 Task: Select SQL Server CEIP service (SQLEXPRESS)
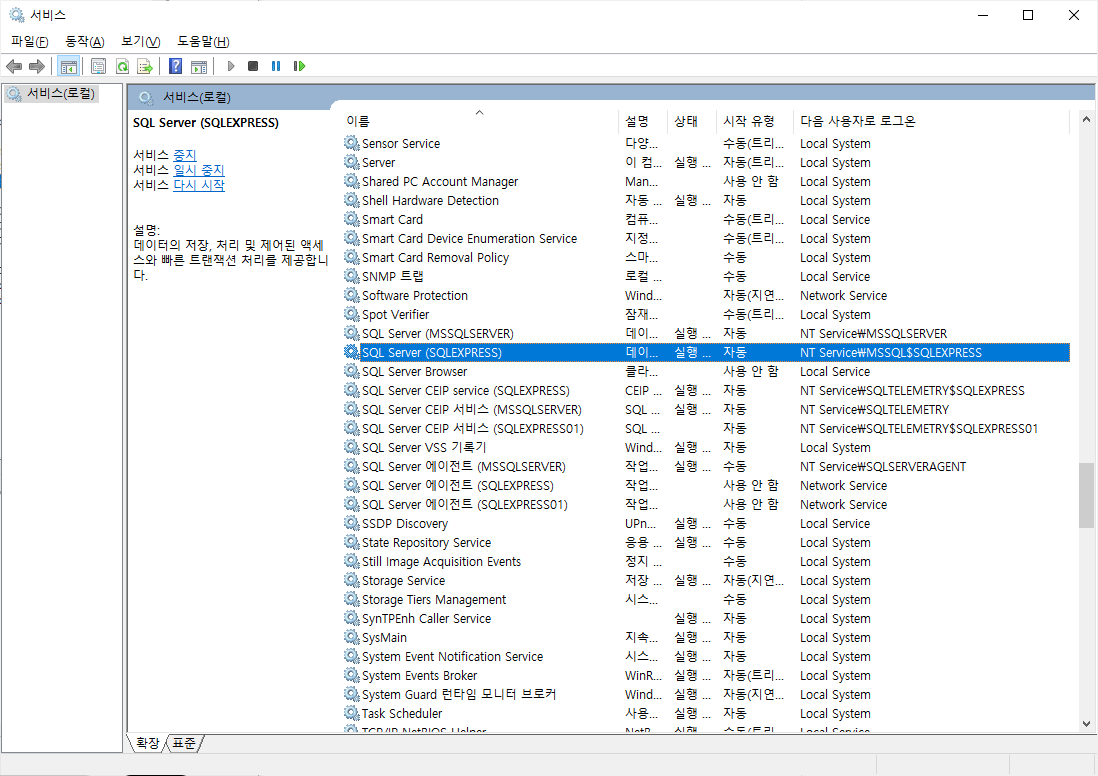coord(707,390)
